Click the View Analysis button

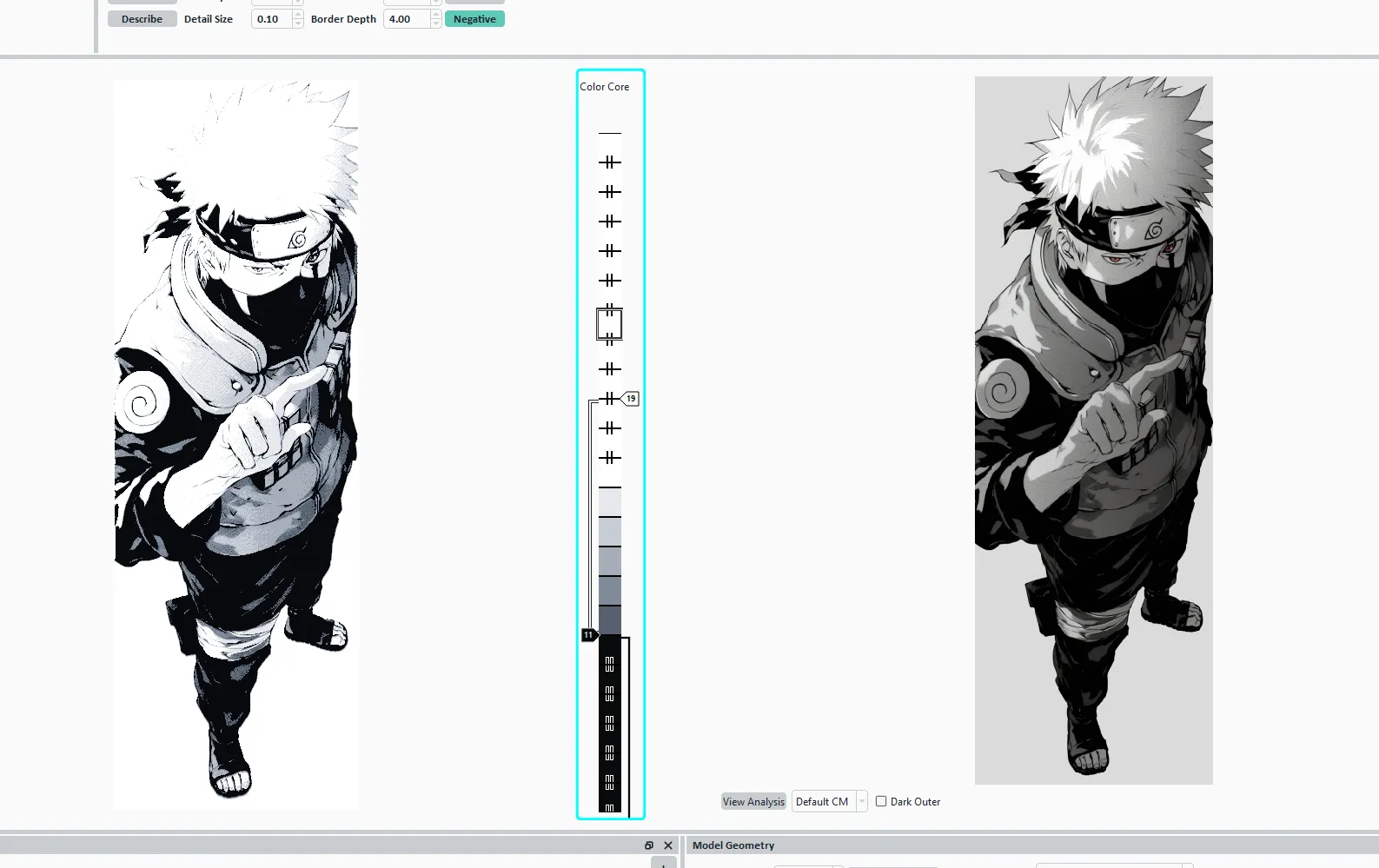[x=753, y=802]
